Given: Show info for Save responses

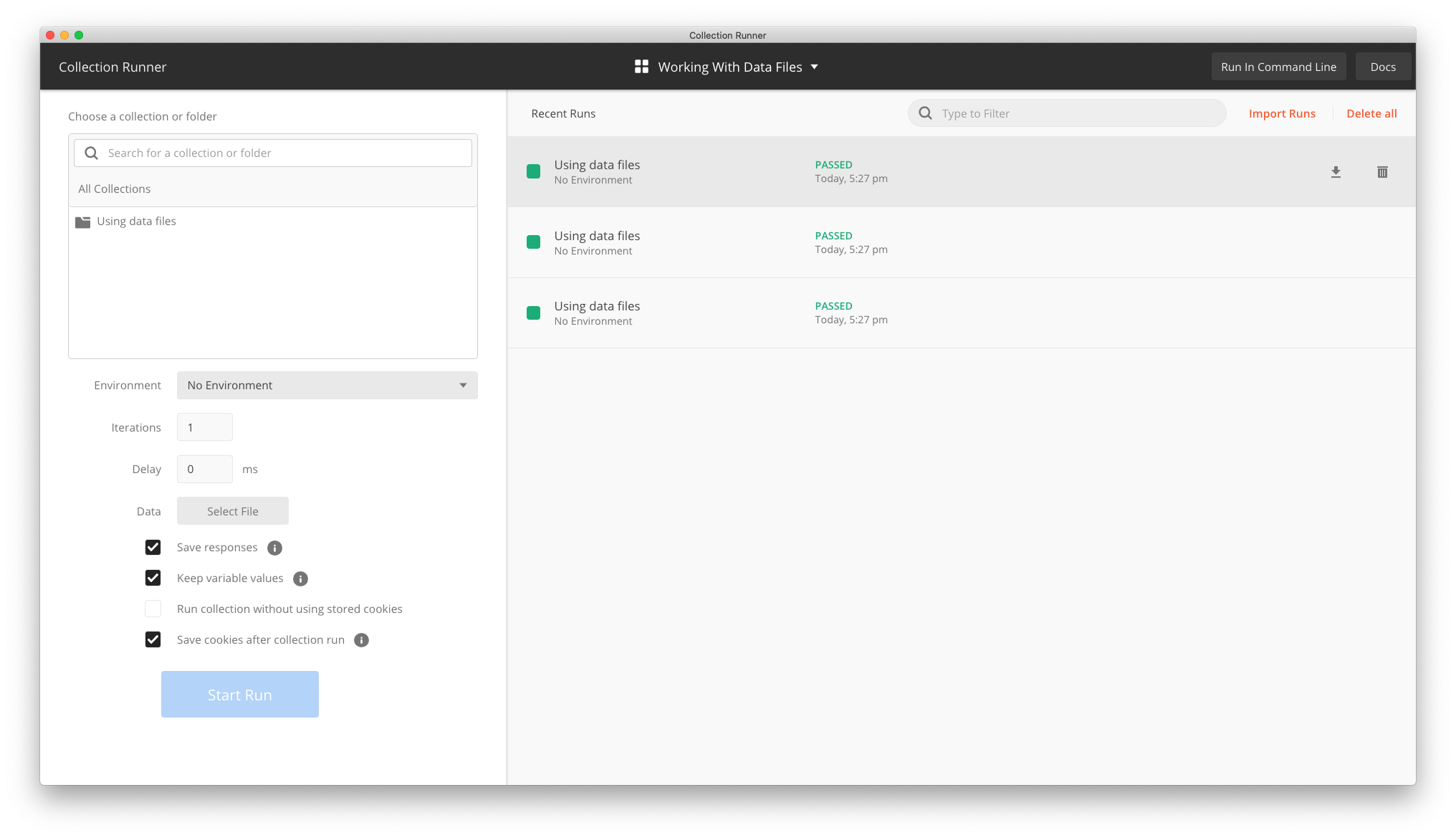Looking at the screenshot, I should 274,548.
